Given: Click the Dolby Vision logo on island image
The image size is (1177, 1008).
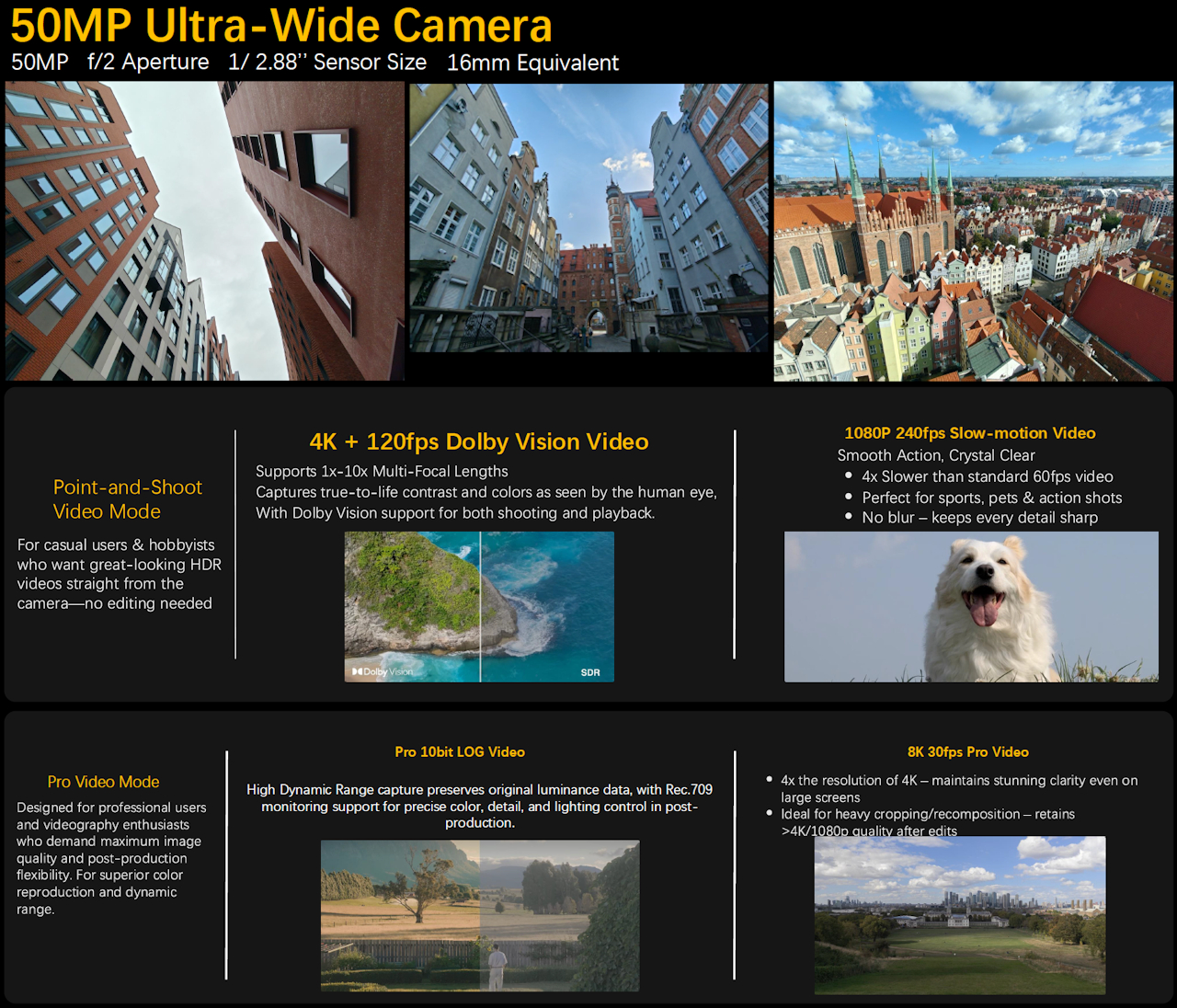Looking at the screenshot, I should pyautogui.click(x=383, y=671).
